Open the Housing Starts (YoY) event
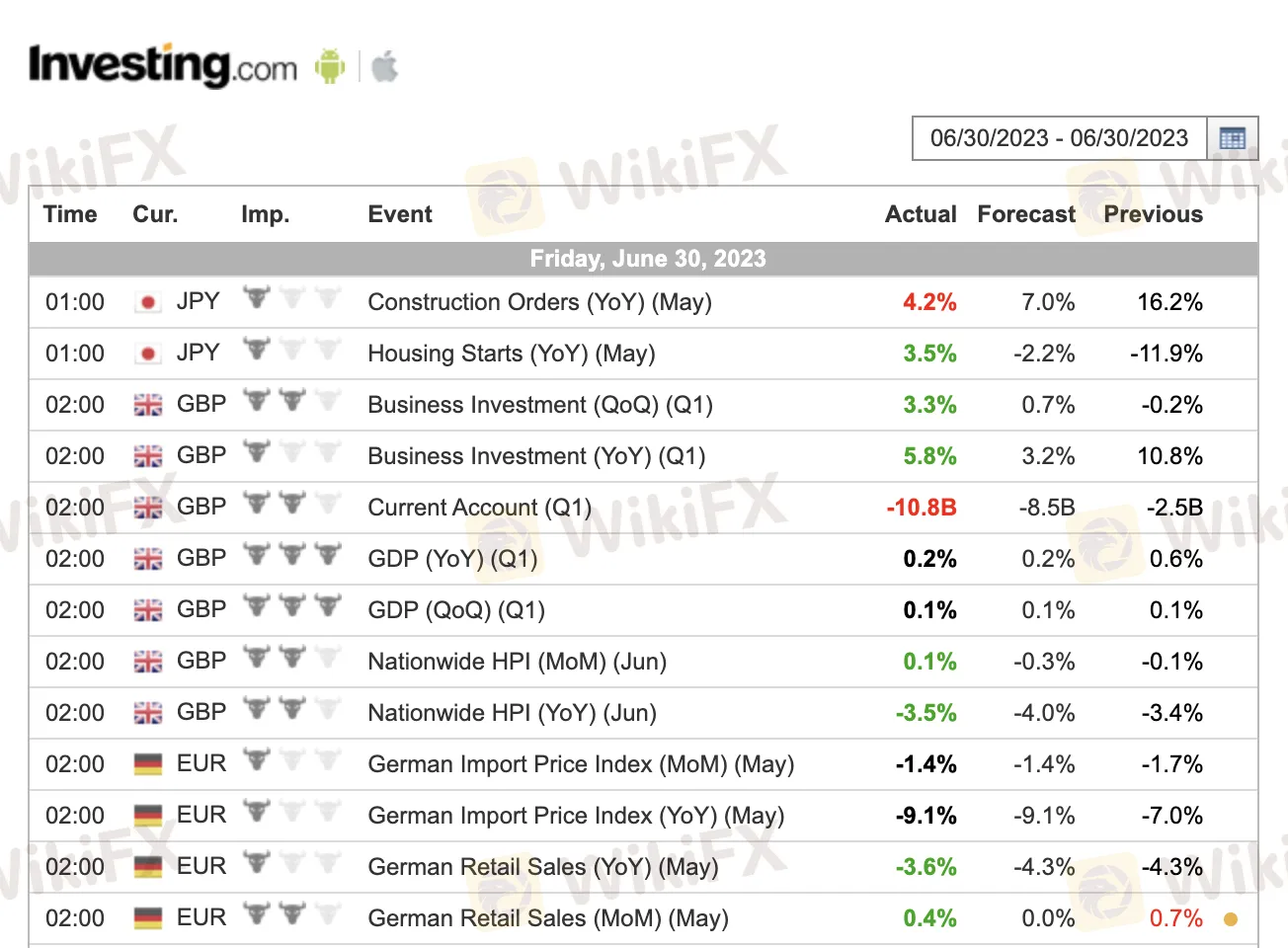Viewport: 1288px width, 948px height. pyautogui.click(x=511, y=354)
